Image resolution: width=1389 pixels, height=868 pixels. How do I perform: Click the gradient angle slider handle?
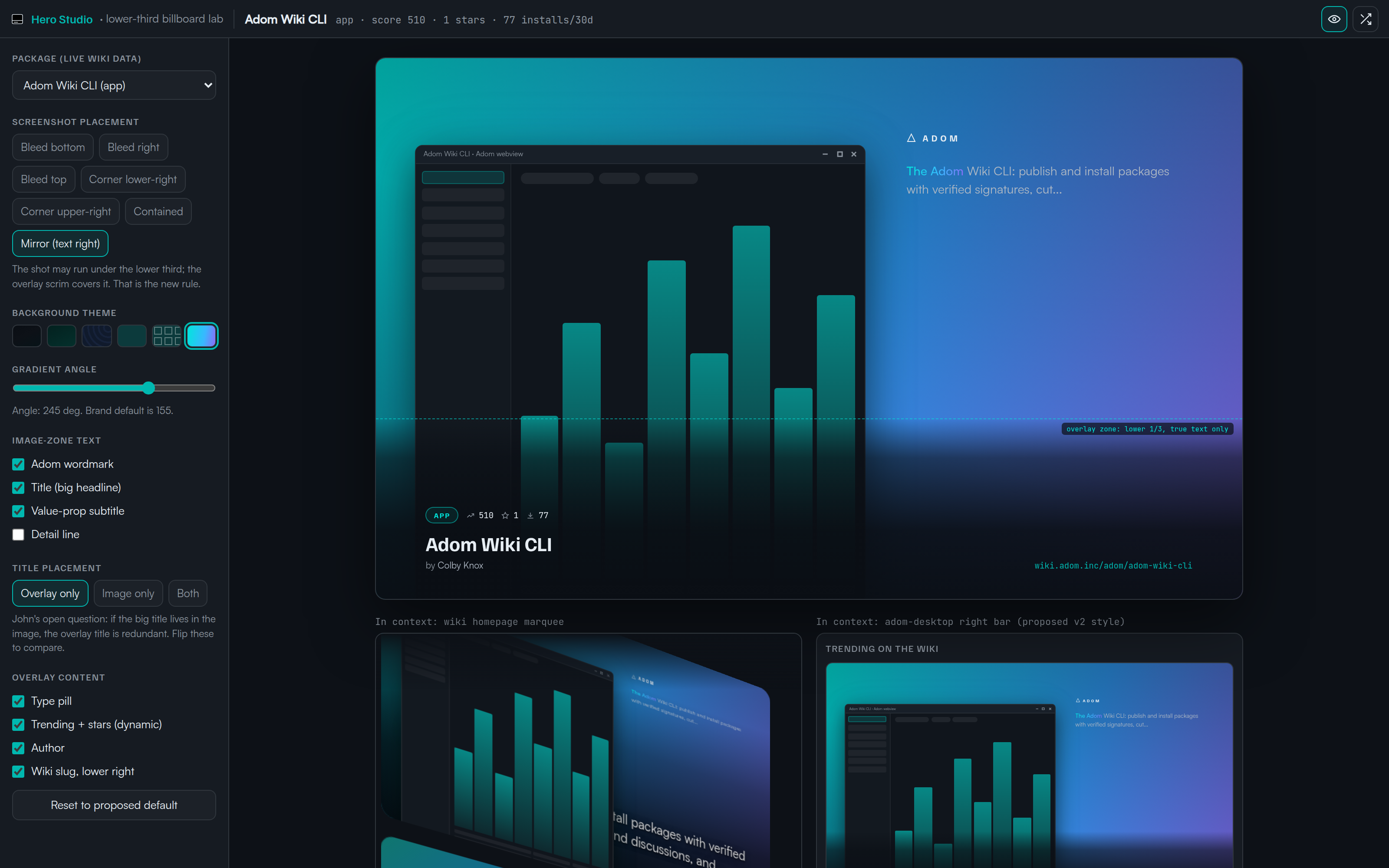click(x=148, y=388)
